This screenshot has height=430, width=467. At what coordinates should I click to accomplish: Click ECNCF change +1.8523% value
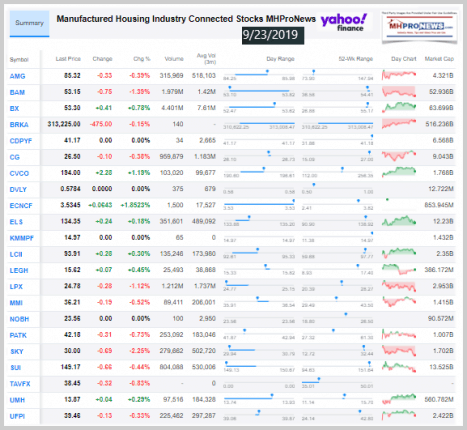pyautogui.click(x=135, y=205)
